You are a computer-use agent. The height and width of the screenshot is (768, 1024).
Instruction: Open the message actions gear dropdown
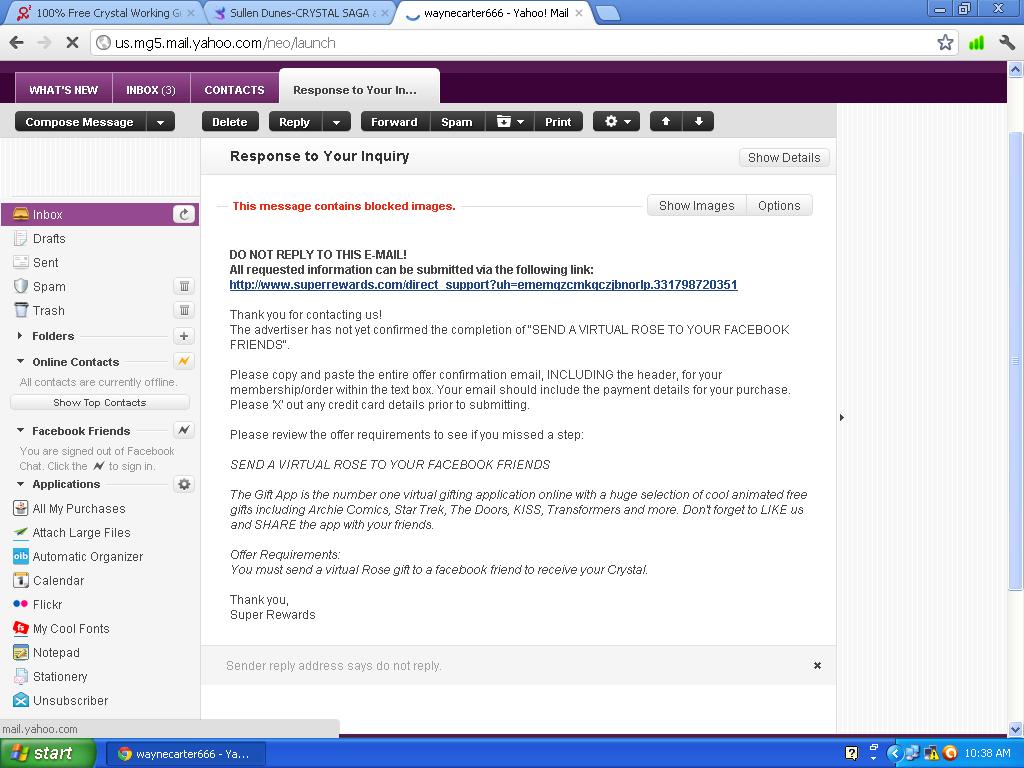pyautogui.click(x=616, y=121)
